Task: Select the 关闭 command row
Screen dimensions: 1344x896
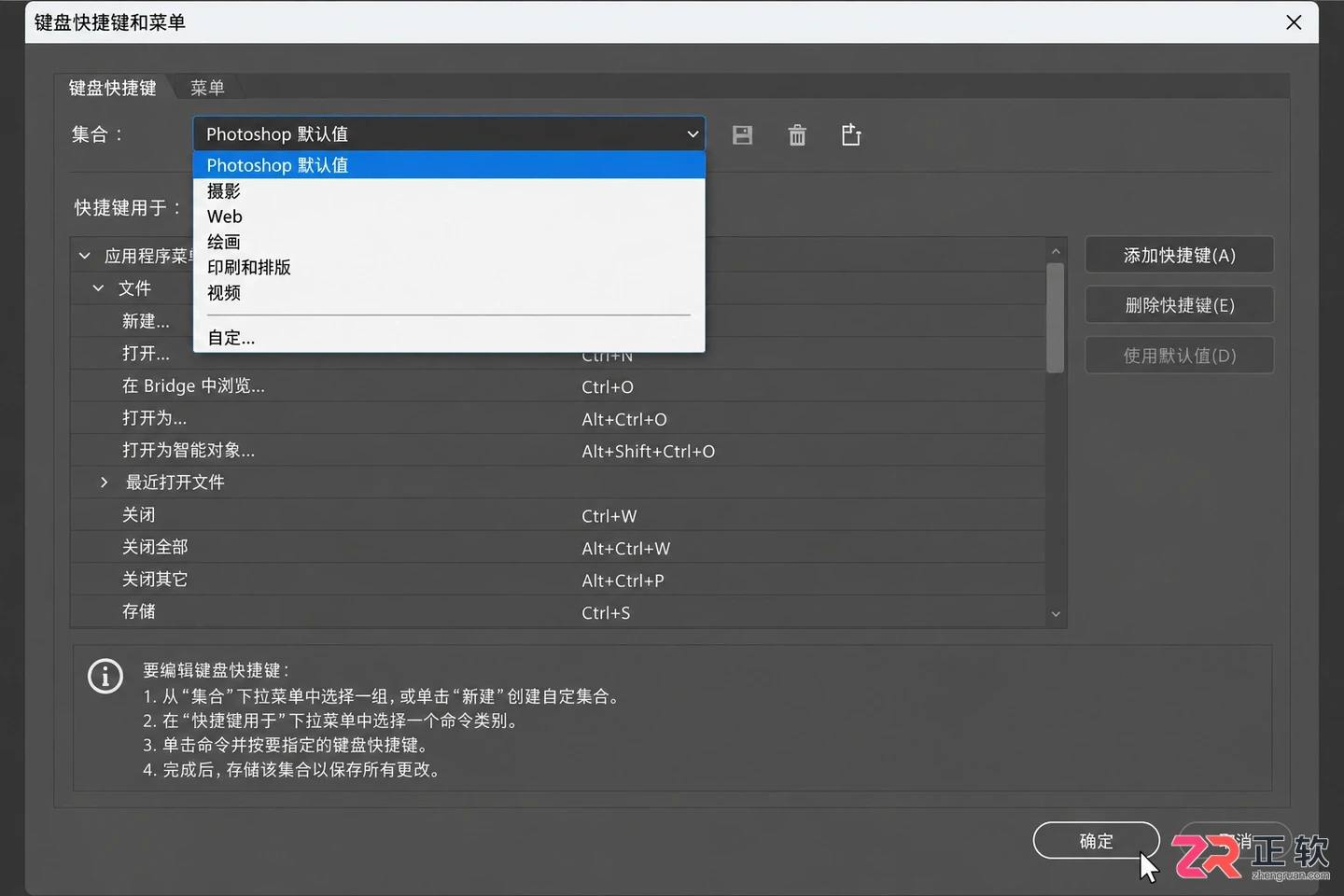Action: pyautogui.click(x=558, y=515)
